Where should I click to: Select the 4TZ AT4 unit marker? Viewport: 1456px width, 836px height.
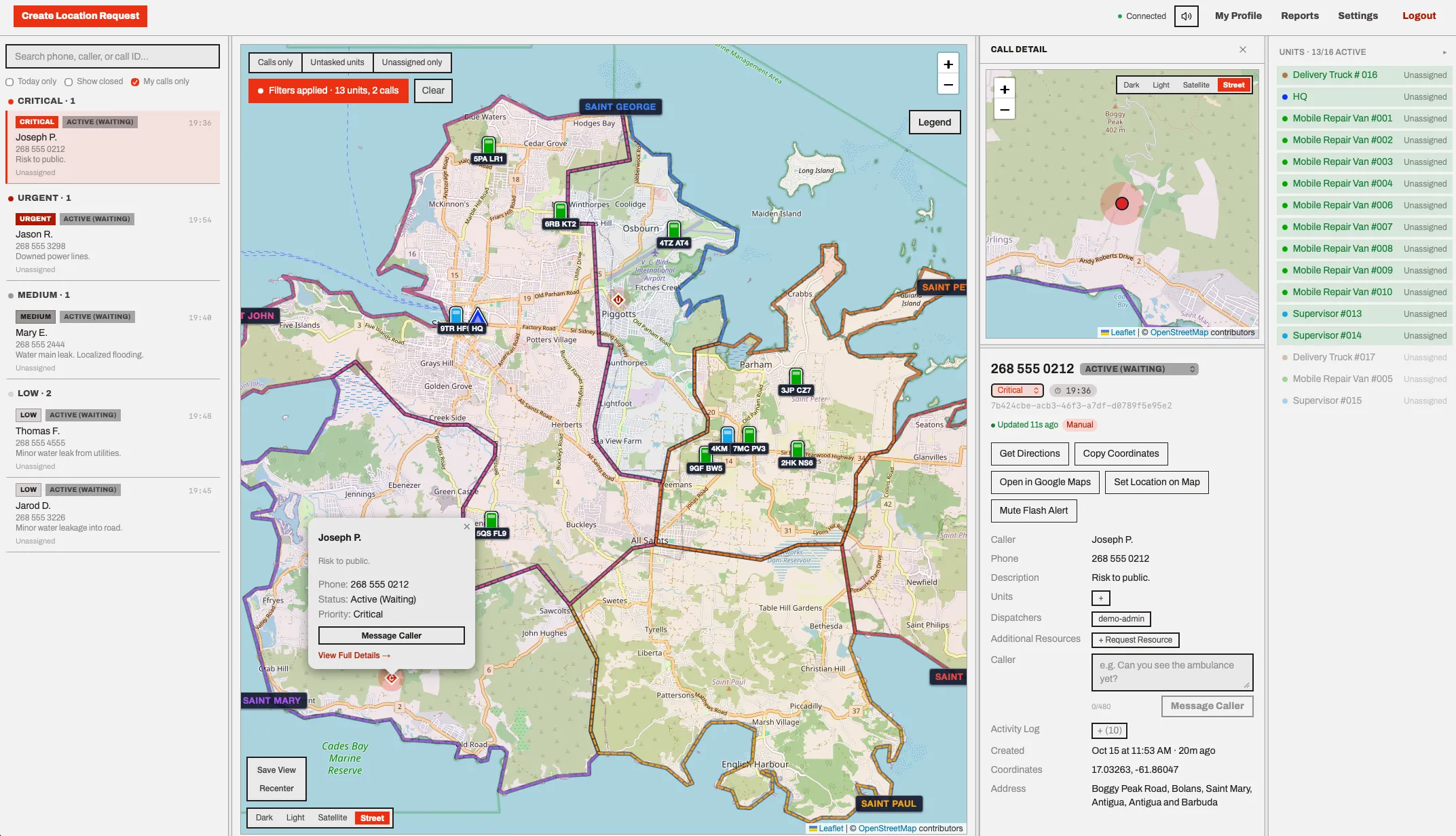click(x=673, y=229)
